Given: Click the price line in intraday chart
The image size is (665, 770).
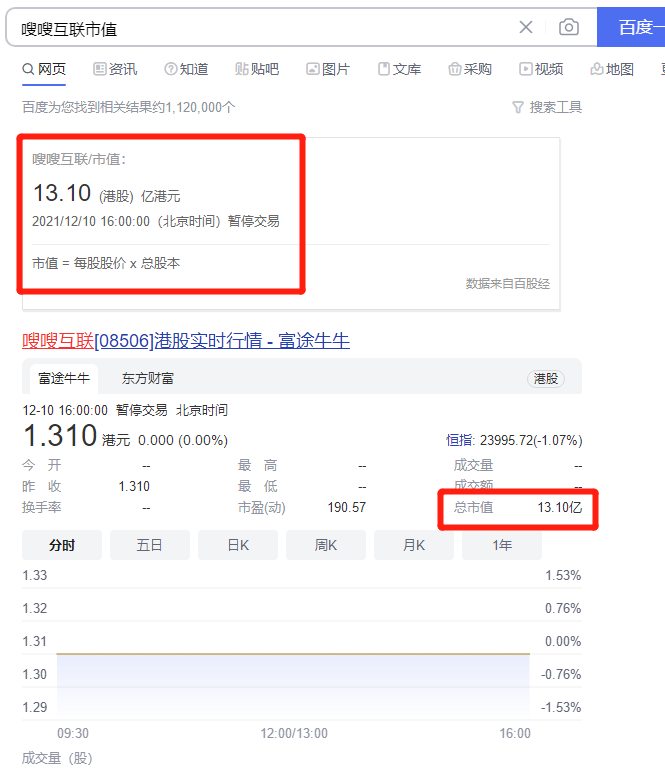Looking at the screenshot, I should (x=293, y=654).
